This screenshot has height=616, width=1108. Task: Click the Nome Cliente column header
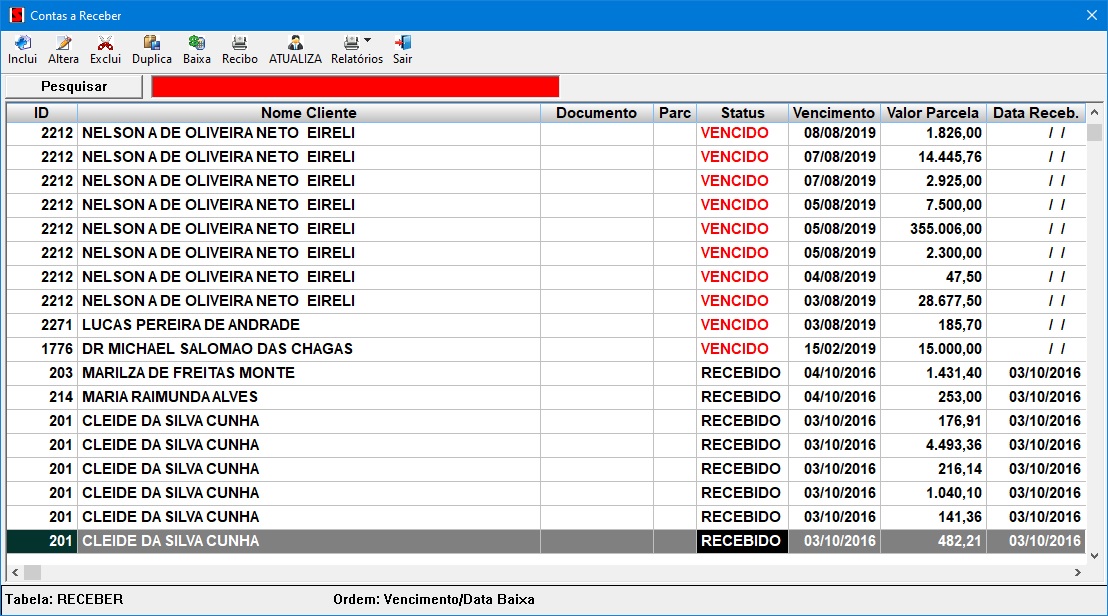coord(308,113)
